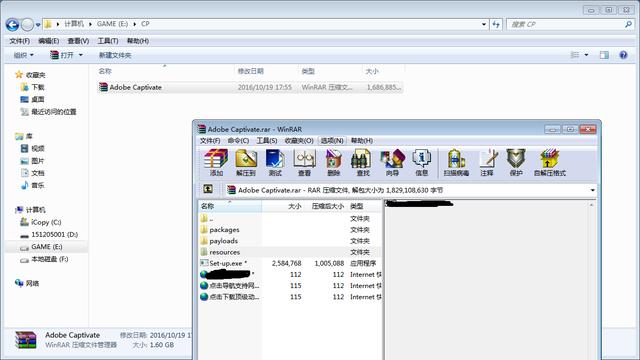Click the change view icon in Explorer
Image resolution: width=640 pixels, height=360 pixels.
click(575, 55)
